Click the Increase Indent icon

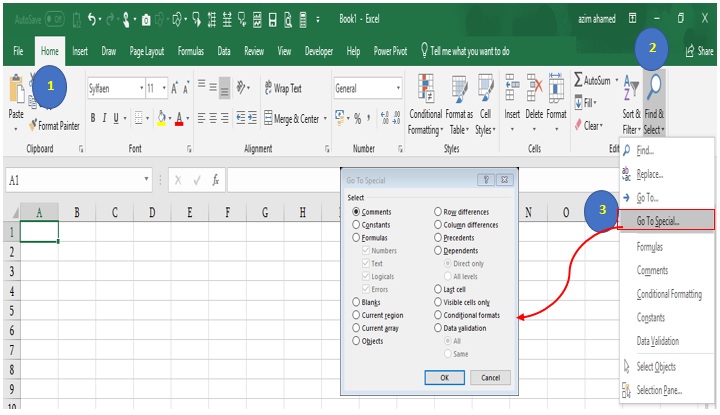pos(252,118)
